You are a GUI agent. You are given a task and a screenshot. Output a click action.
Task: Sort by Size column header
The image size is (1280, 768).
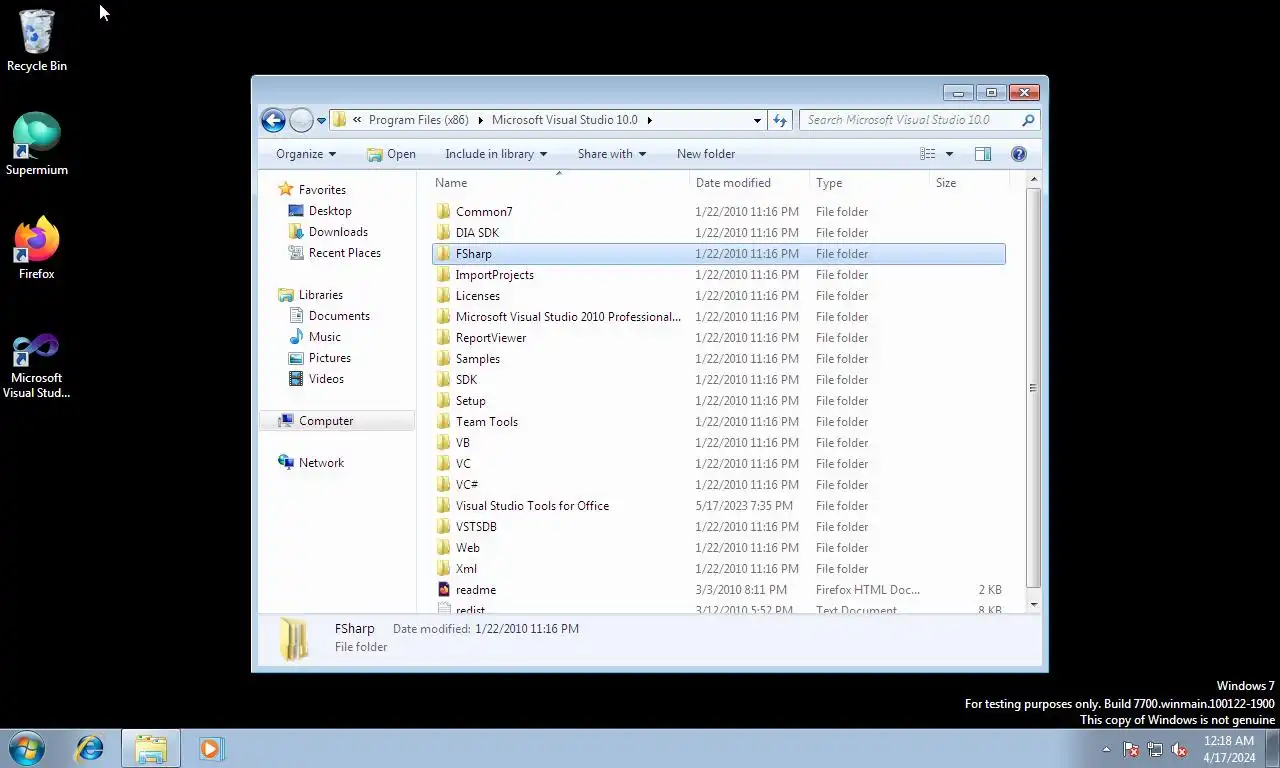coord(969,183)
